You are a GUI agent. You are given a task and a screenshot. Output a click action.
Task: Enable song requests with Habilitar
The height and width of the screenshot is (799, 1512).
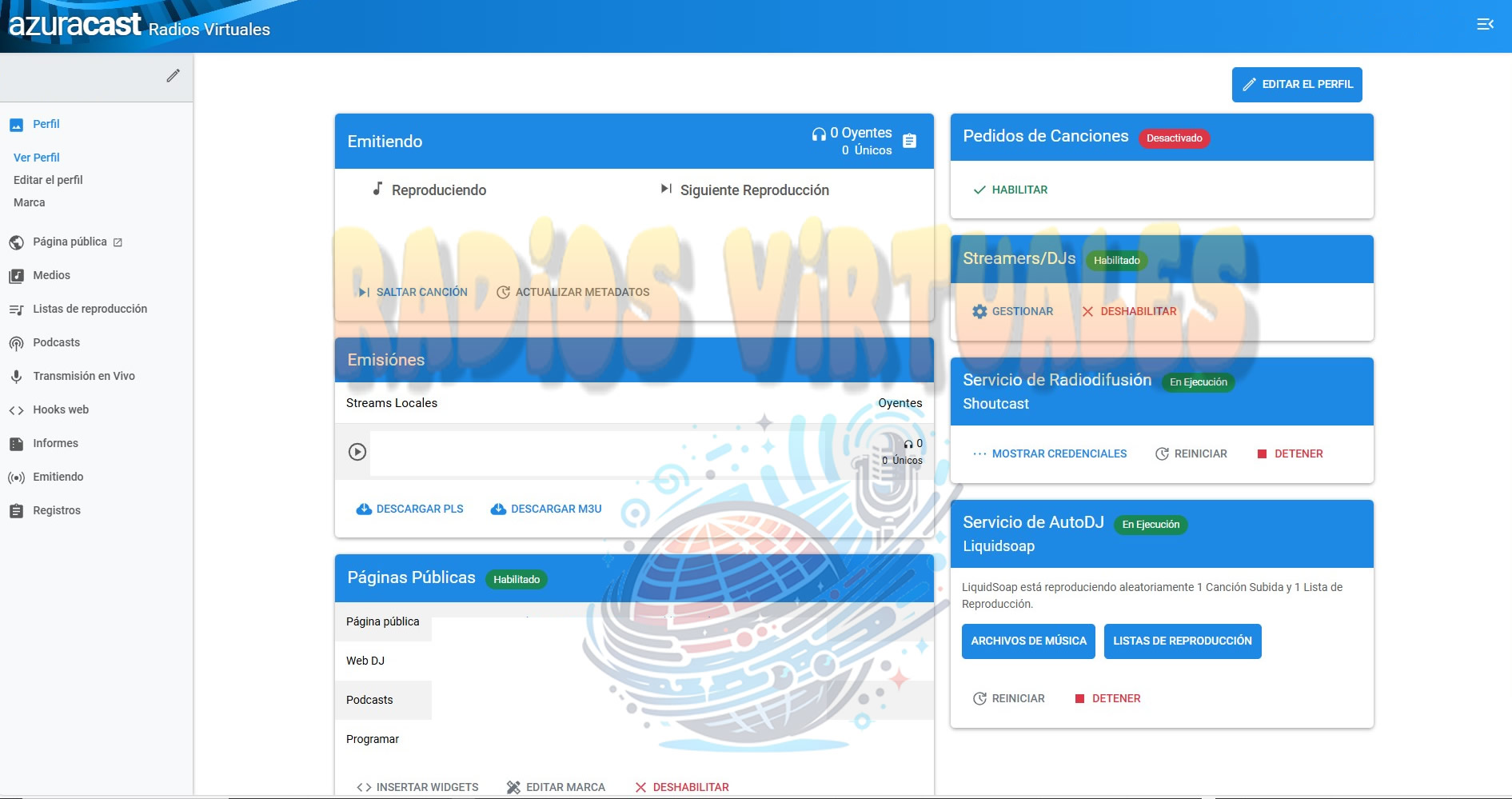coord(1011,190)
